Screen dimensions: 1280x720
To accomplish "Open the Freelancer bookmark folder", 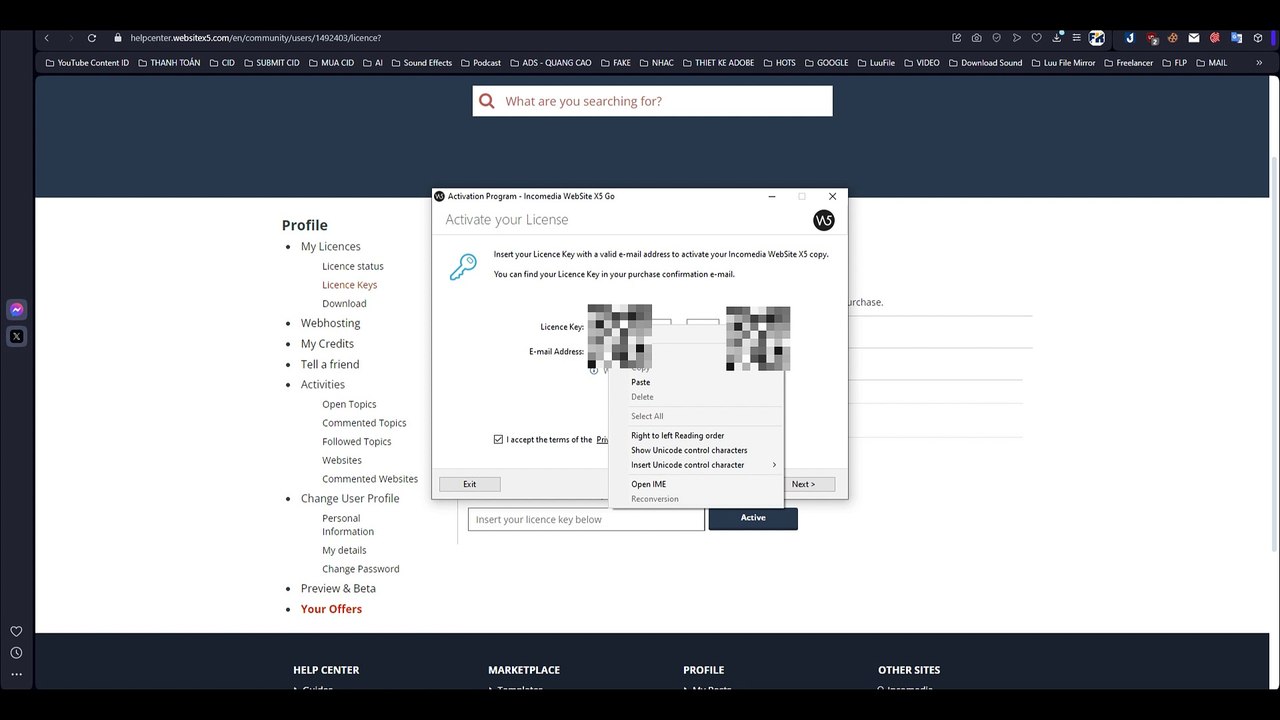I will click(x=1129, y=63).
